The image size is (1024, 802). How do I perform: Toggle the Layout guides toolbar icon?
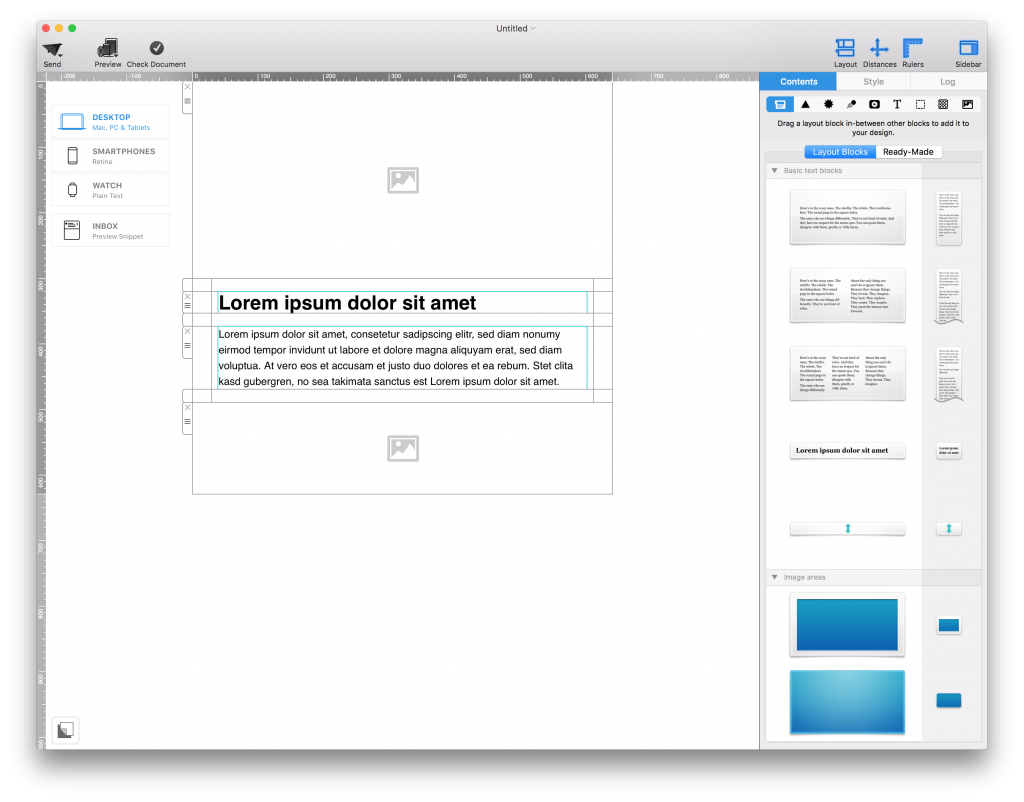click(844, 48)
